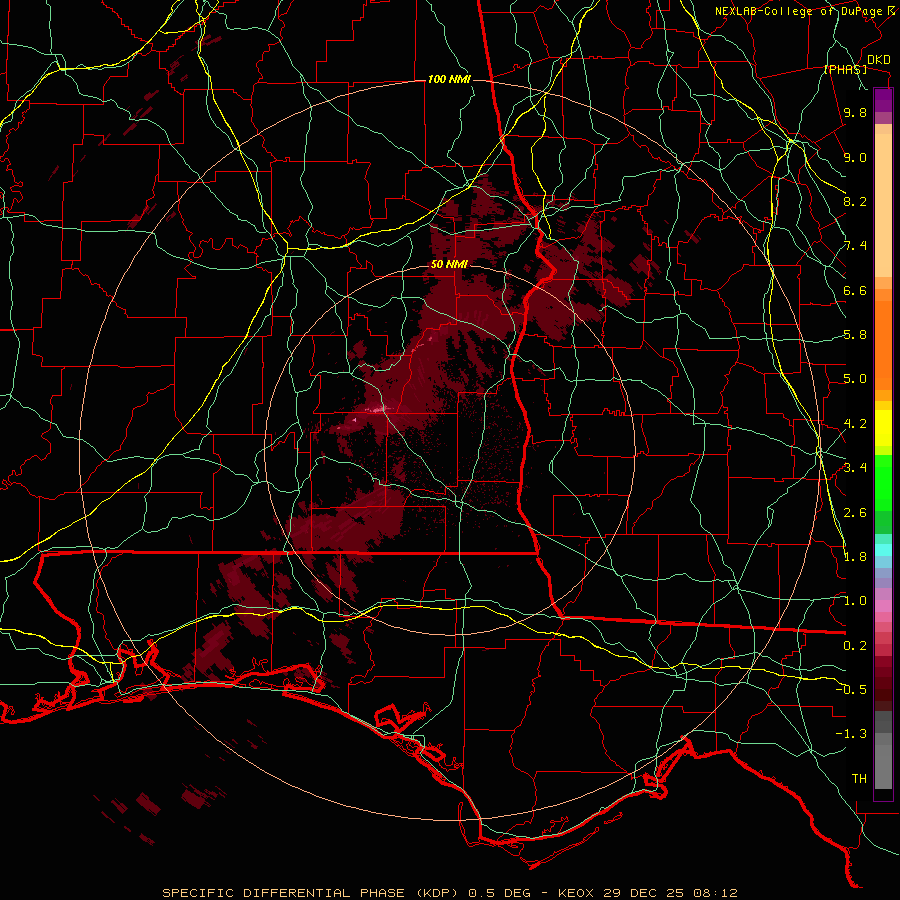
Task: Click the [PHAS] units label
Action: pyautogui.click(x=845, y=69)
